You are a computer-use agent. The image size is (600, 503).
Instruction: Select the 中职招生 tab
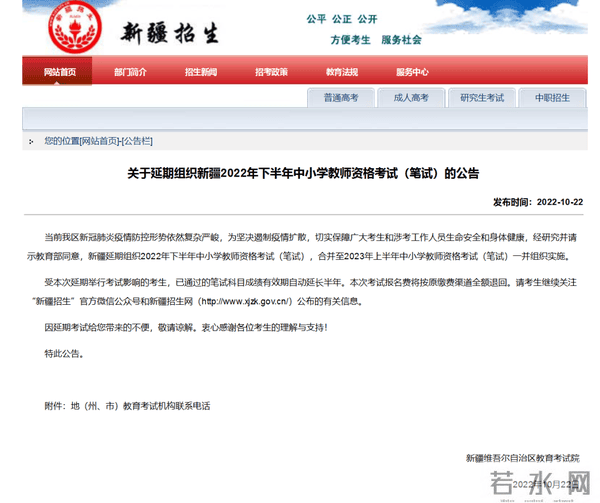tap(552, 98)
